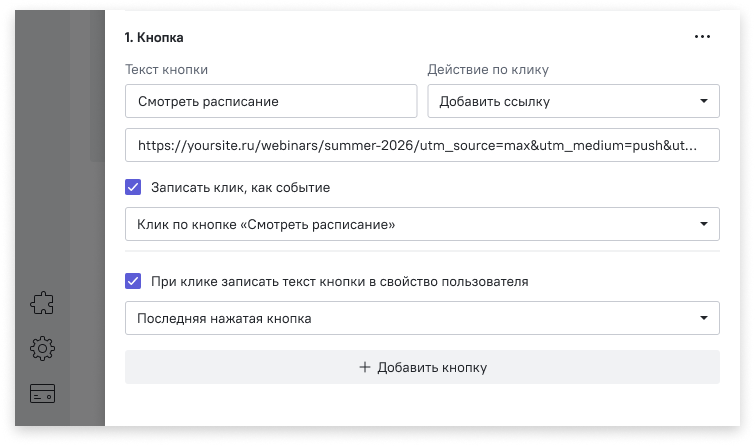755x446 pixels.
Task: Focus the Текст кнопки input field
Action: tap(271, 101)
